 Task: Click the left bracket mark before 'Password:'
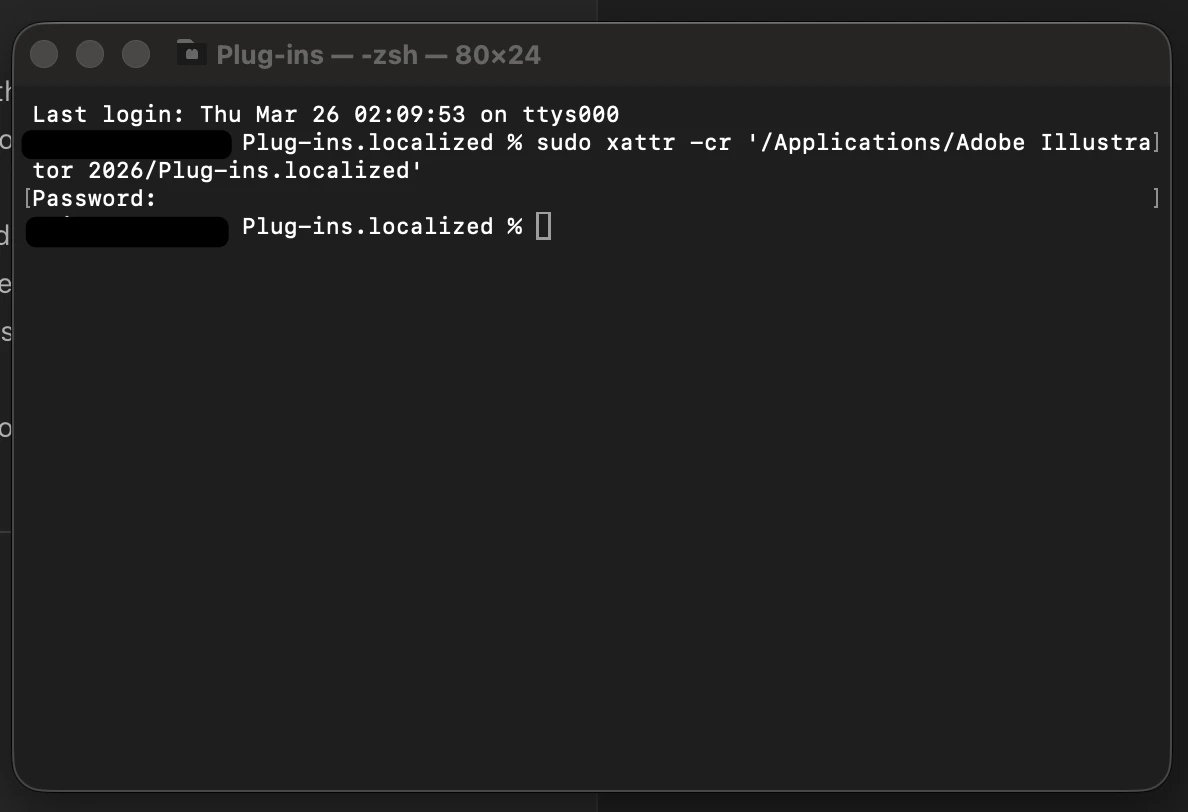(x=28, y=198)
